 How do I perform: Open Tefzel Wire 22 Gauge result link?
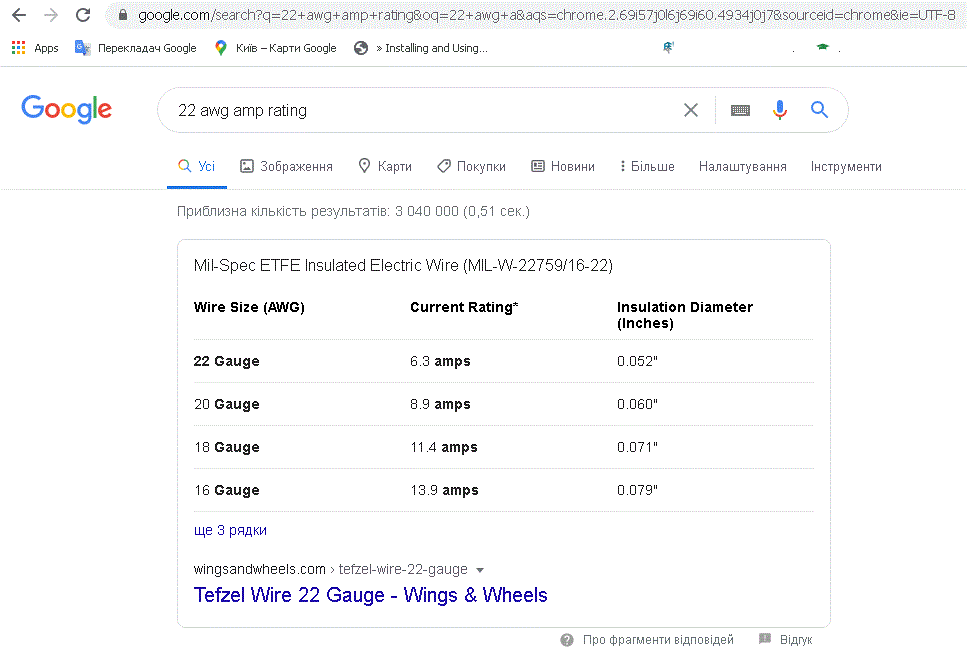click(371, 595)
